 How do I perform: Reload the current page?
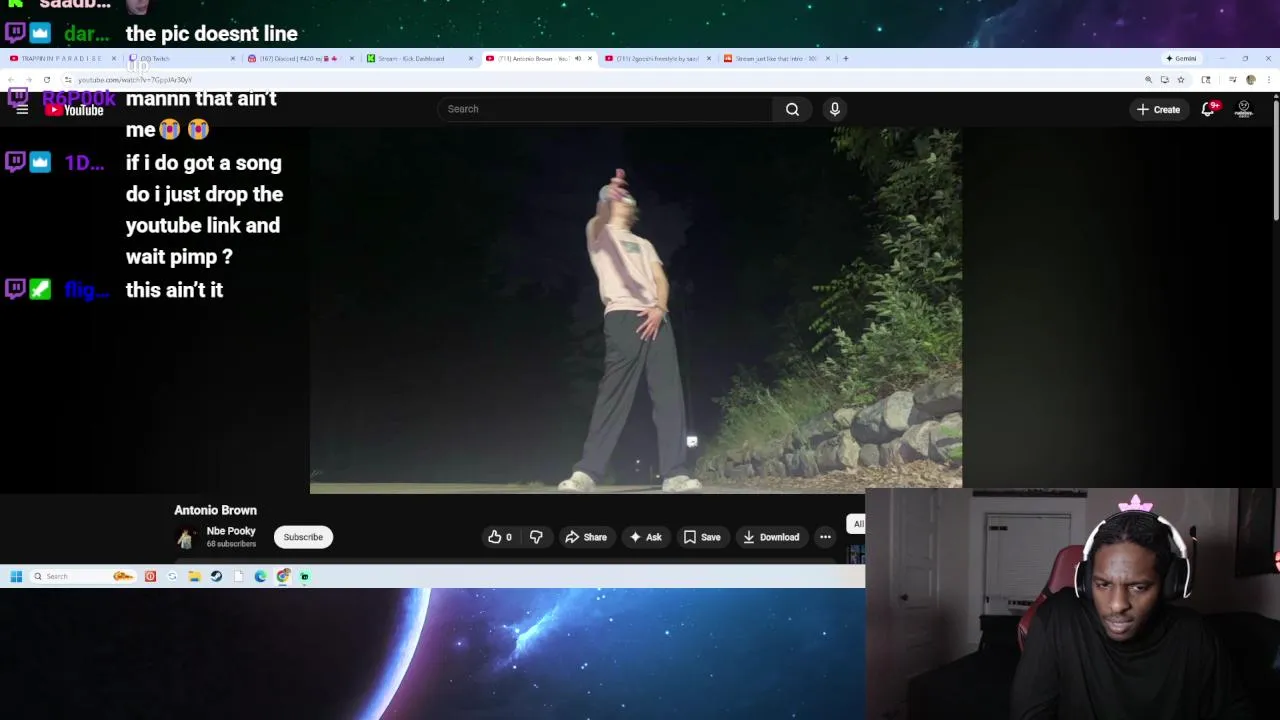click(x=46, y=79)
